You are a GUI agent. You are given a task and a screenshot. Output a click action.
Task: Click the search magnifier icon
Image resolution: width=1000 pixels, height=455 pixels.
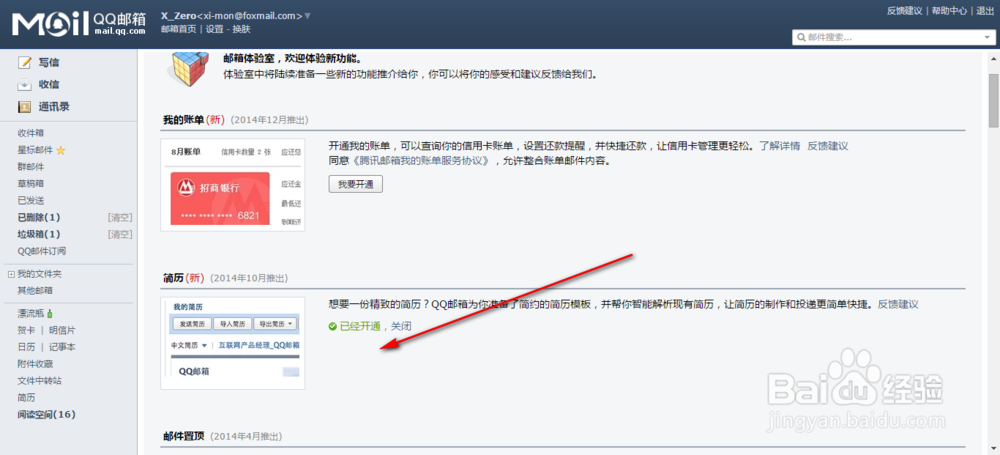click(x=800, y=38)
